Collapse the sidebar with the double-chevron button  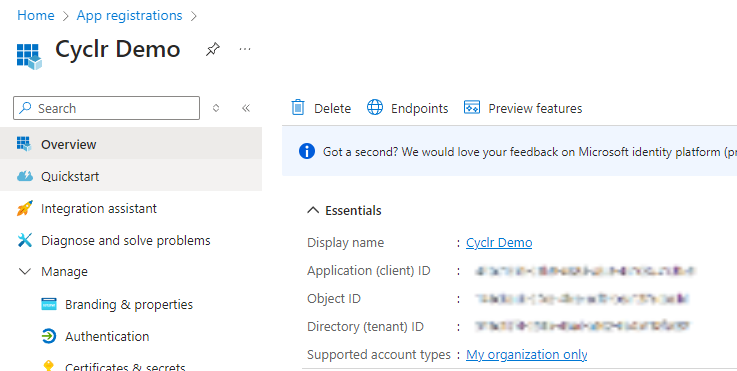[246, 108]
